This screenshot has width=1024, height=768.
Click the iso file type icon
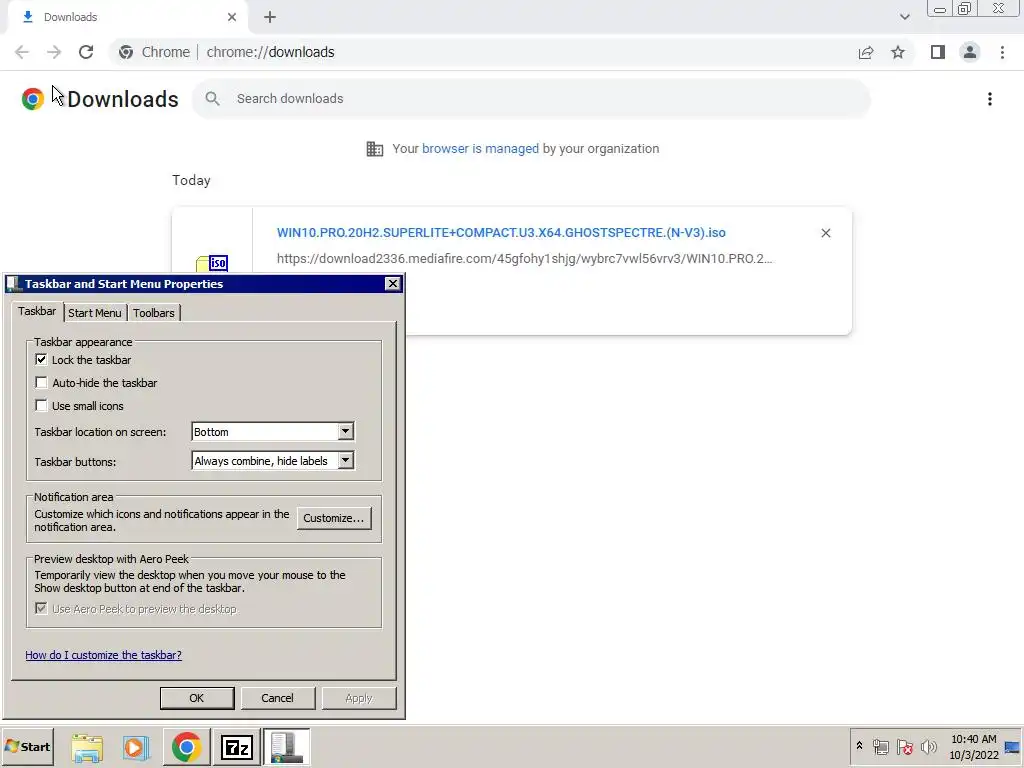tap(212, 263)
